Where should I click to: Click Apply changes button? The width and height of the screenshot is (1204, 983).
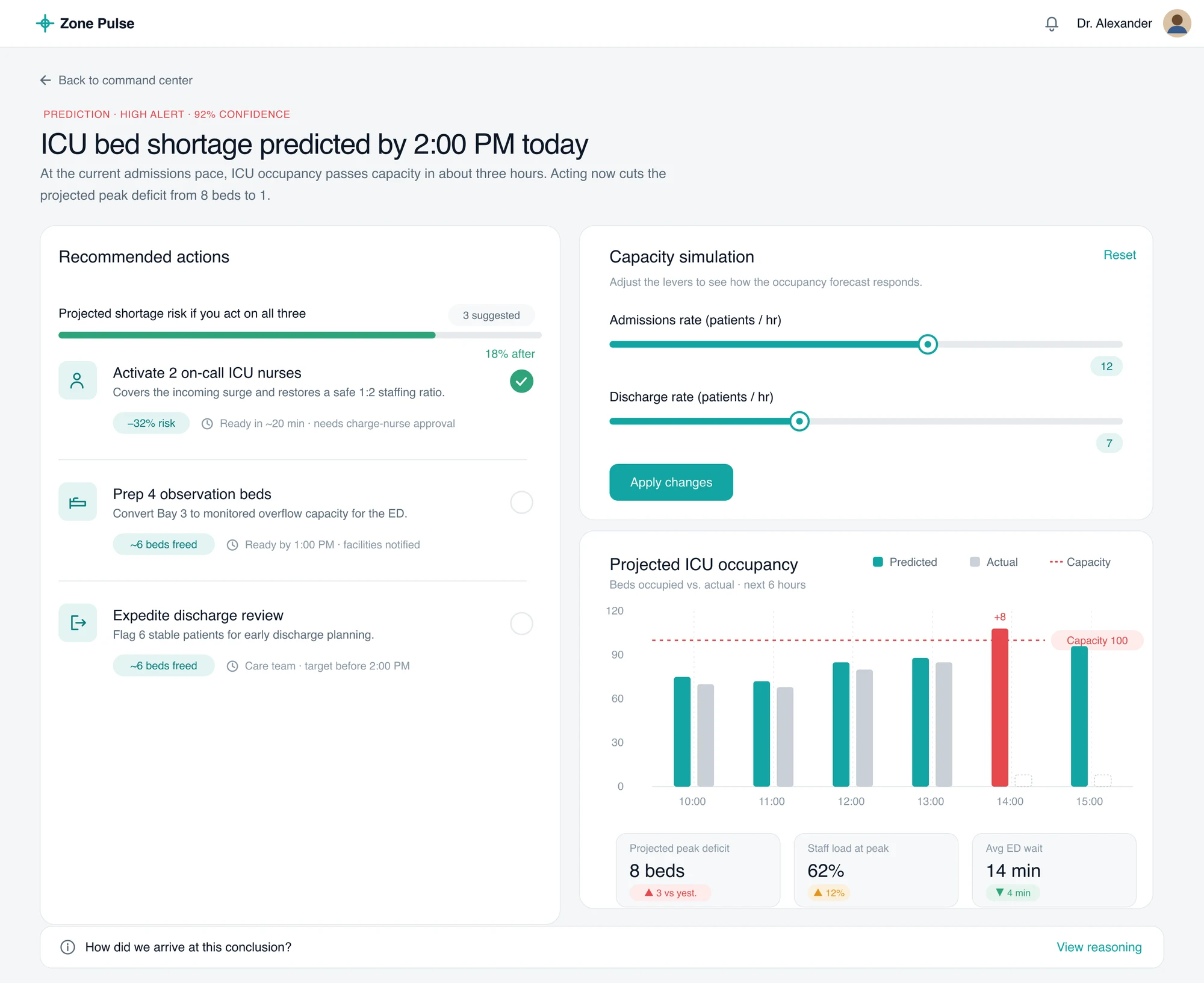(671, 482)
